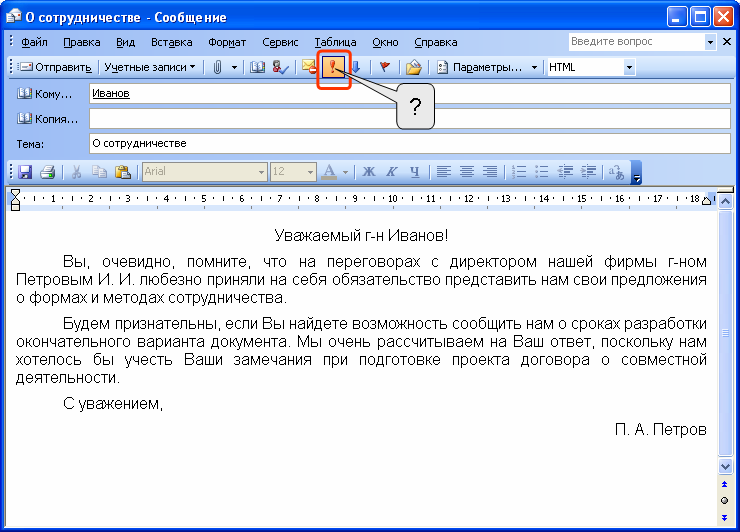Click the decrease indent icon
The height and width of the screenshot is (532, 740).
(x=565, y=172)
